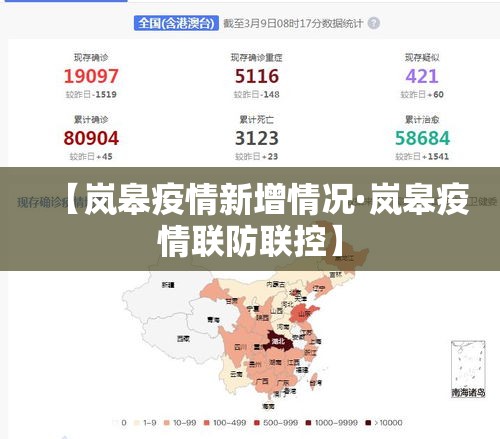Click the 岚皋疫情新增情况 title banner
Image resolution: width=500 pixels, height=439 pixels.
pyautogui.click(x=250, y=219)
